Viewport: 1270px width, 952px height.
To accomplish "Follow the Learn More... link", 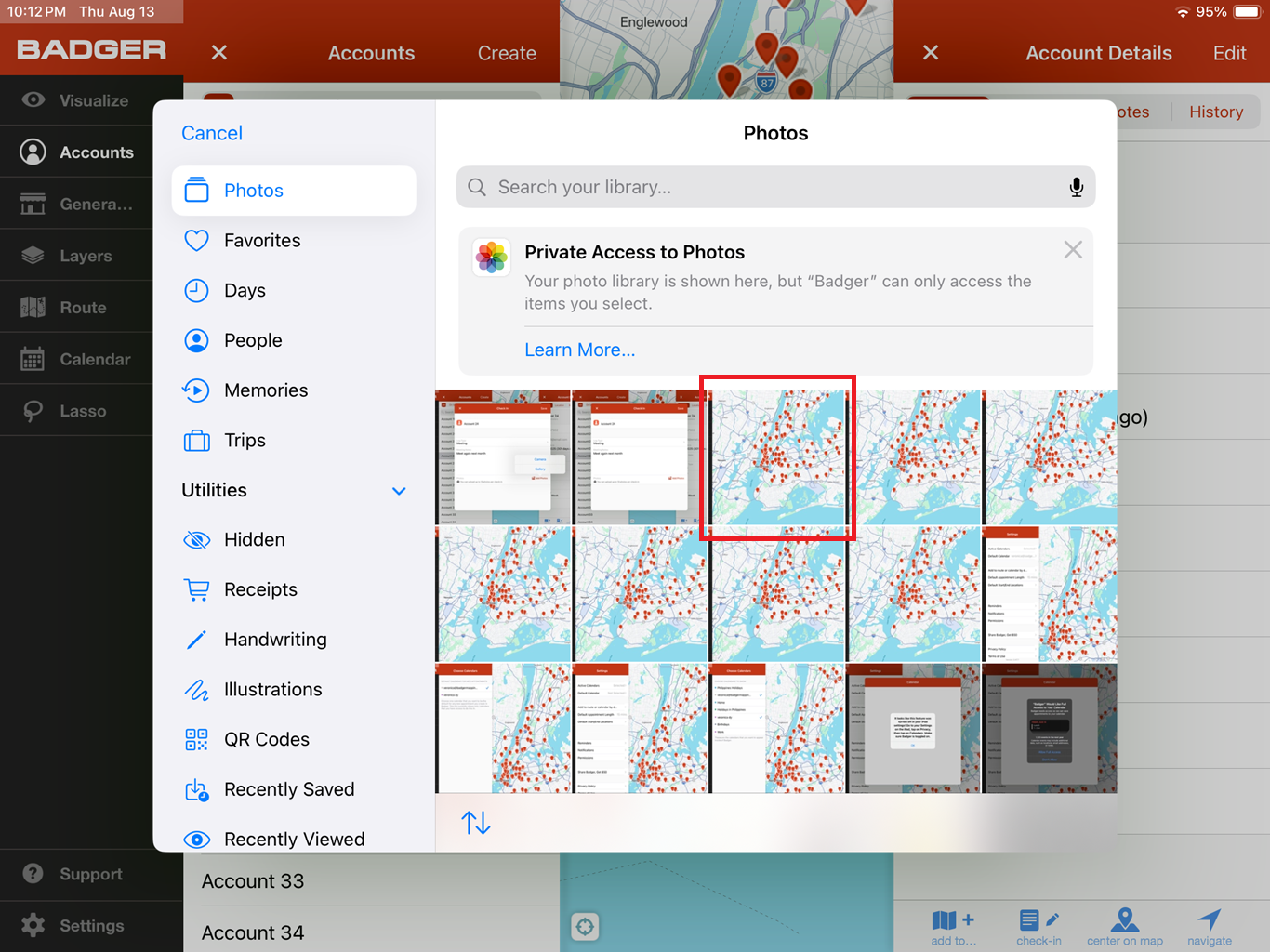I will pyautogui.click(x=580, y=350).
